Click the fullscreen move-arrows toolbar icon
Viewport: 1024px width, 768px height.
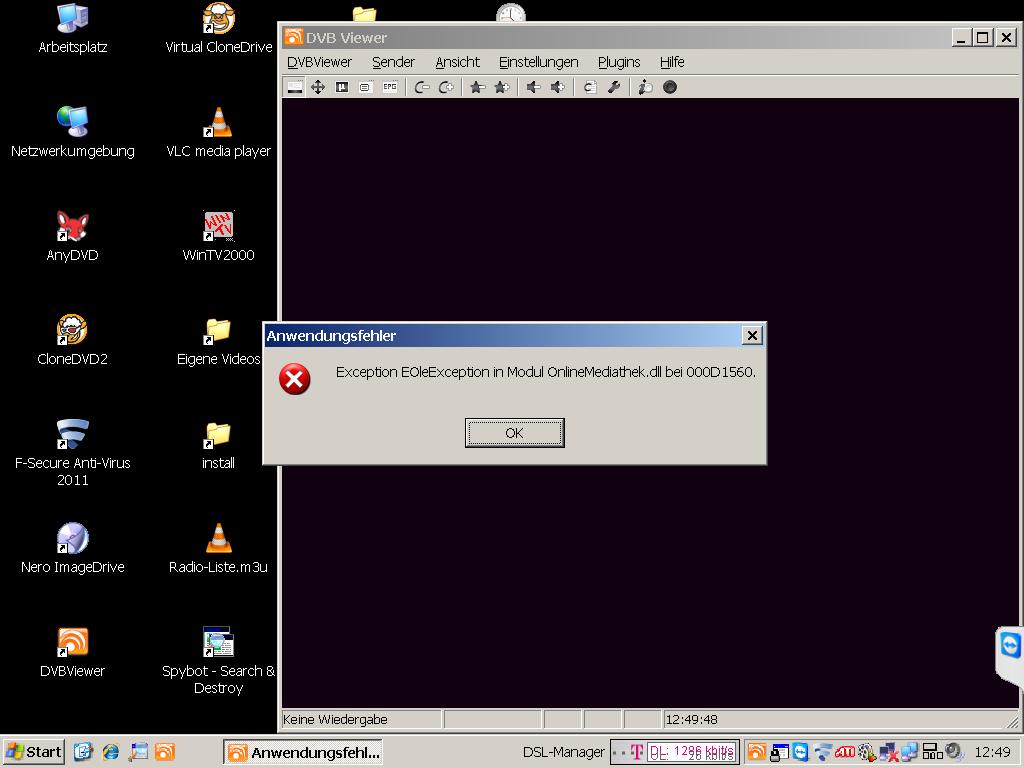pyautogui.click(x=318, y=87)
